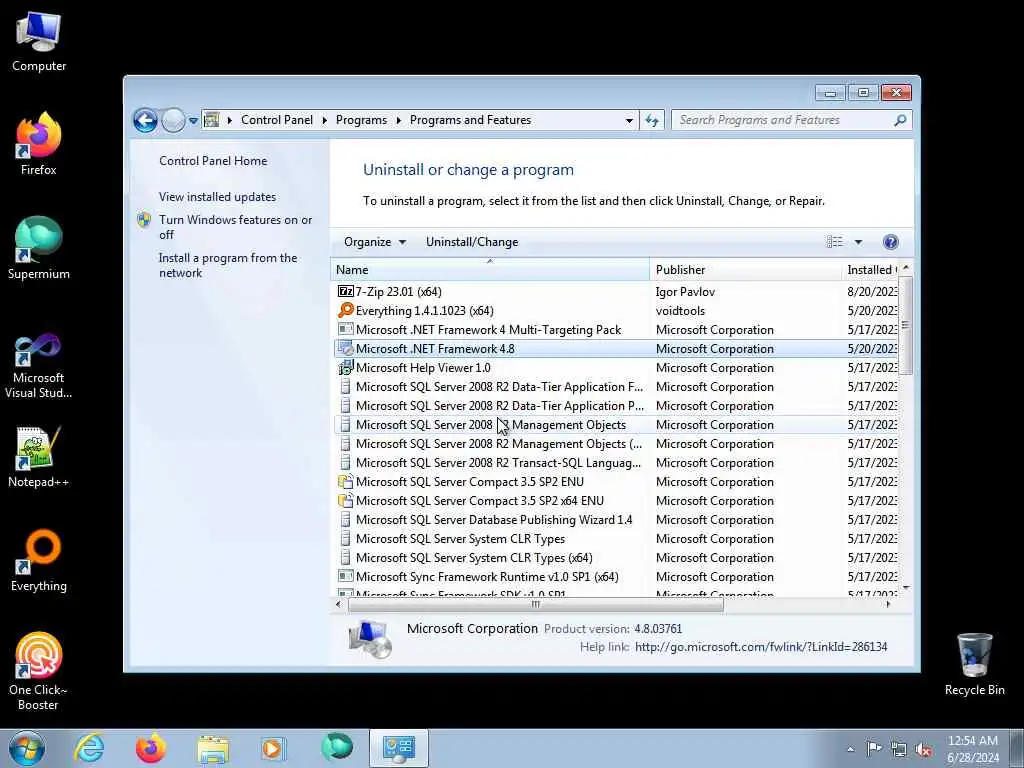Click Programs and Features breadcrumb
This screenshot has height=768, width=1024.
coord(471,120)
